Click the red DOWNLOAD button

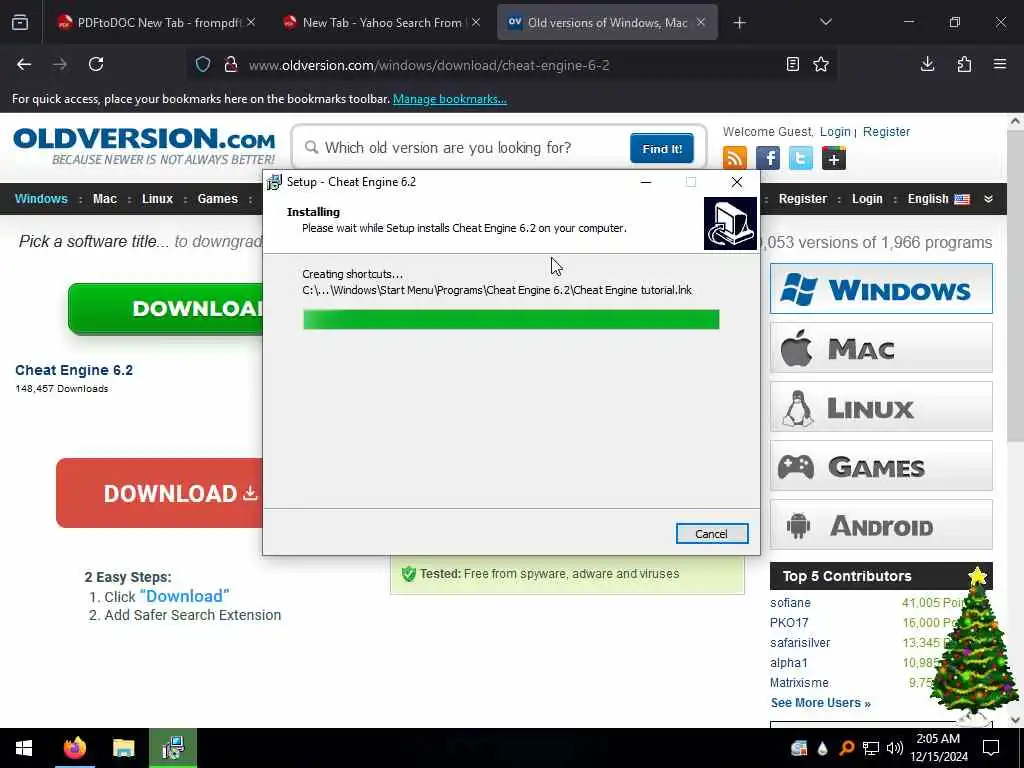pos(160,493)
